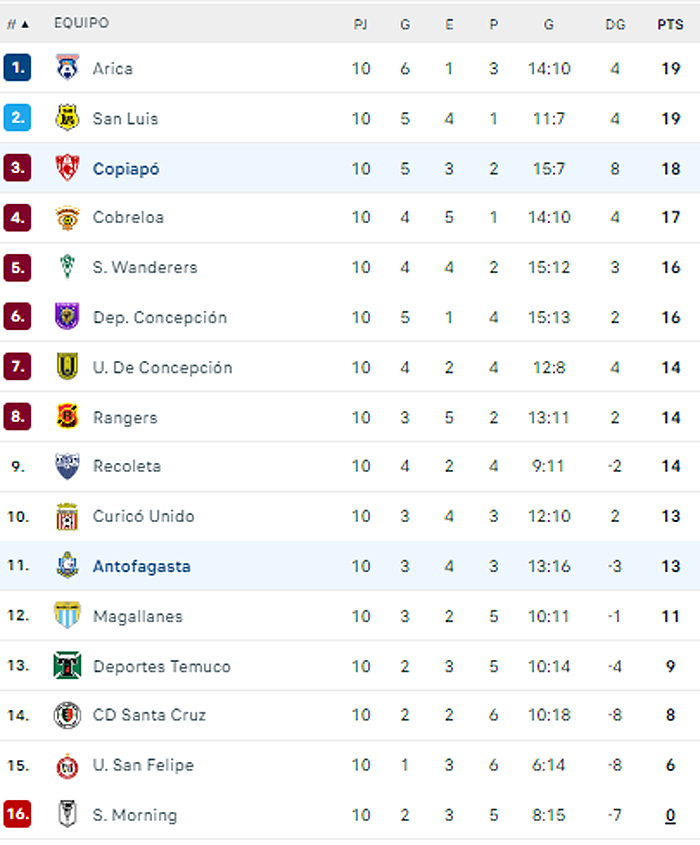Open the U. De Concepción team link
The image size is (700, 845).
[x=162, y=368]
